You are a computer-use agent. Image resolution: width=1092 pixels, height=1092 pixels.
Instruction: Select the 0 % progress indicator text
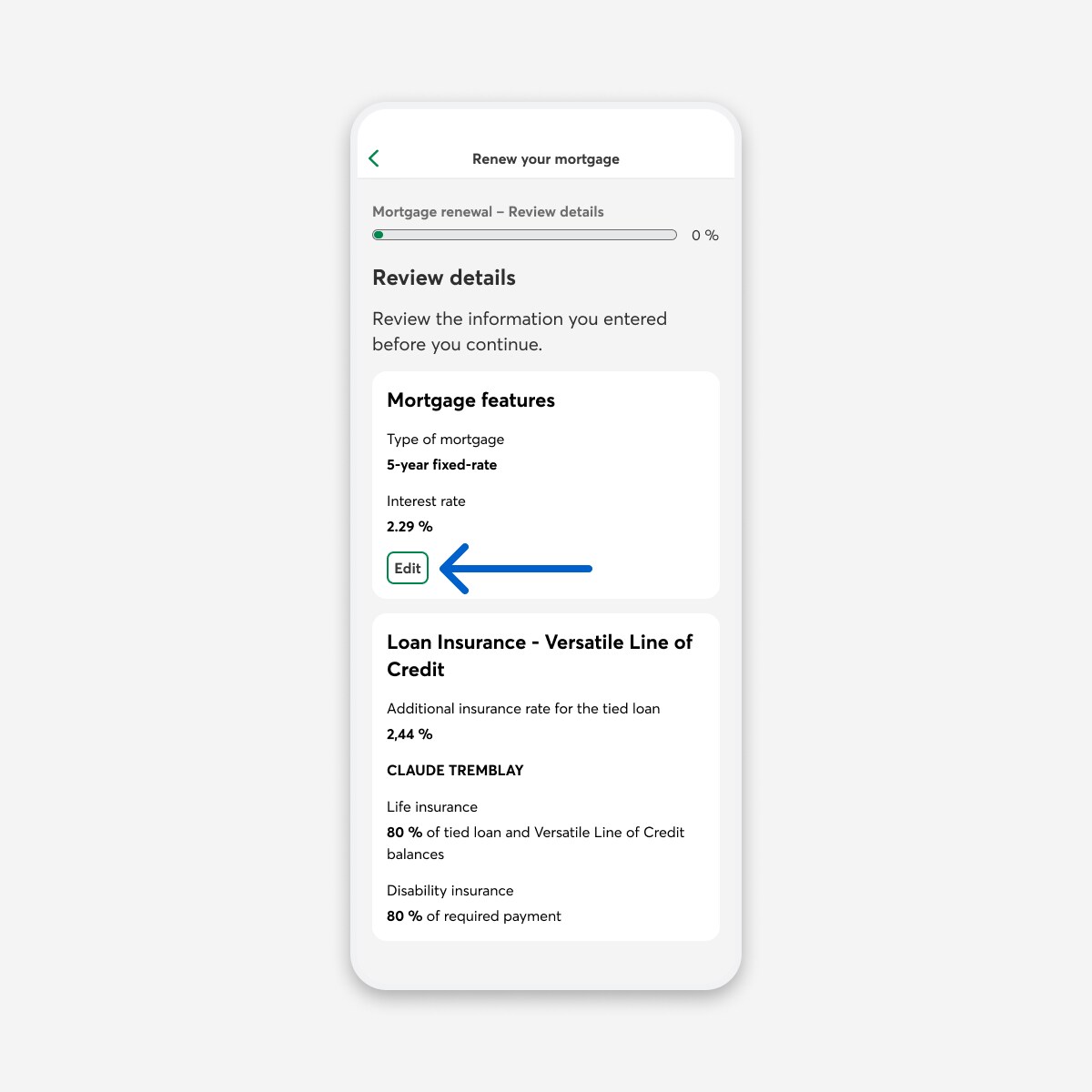pyautogui.click(x=704, y=235)
